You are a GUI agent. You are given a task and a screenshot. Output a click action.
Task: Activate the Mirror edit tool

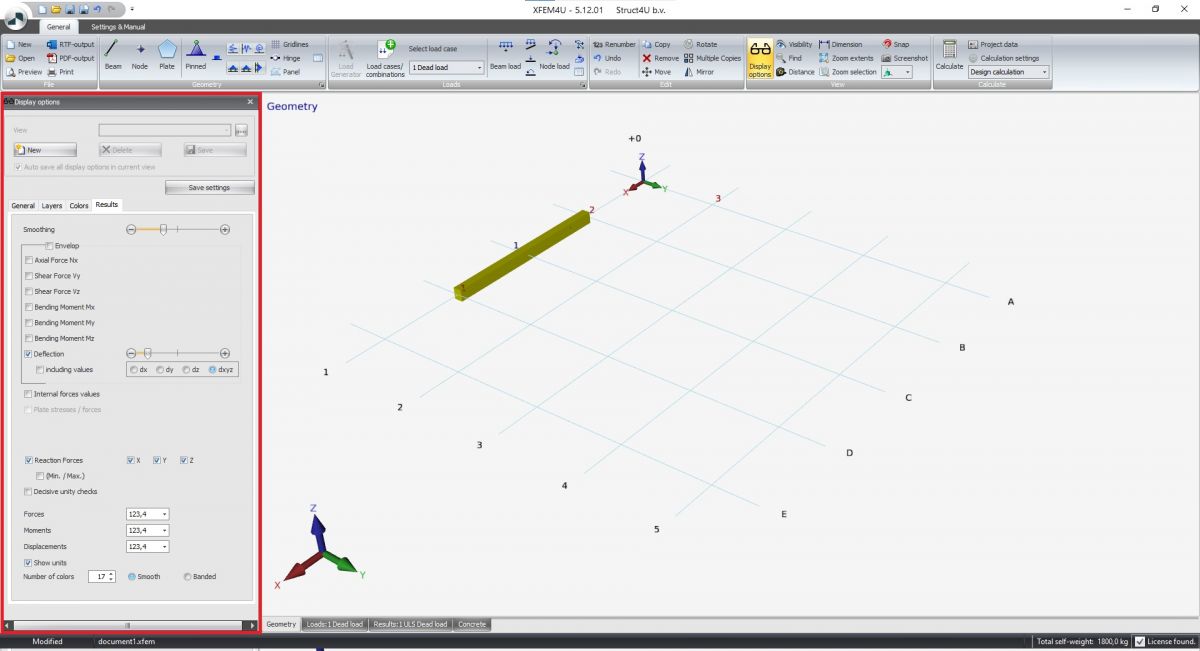[699, 72]
